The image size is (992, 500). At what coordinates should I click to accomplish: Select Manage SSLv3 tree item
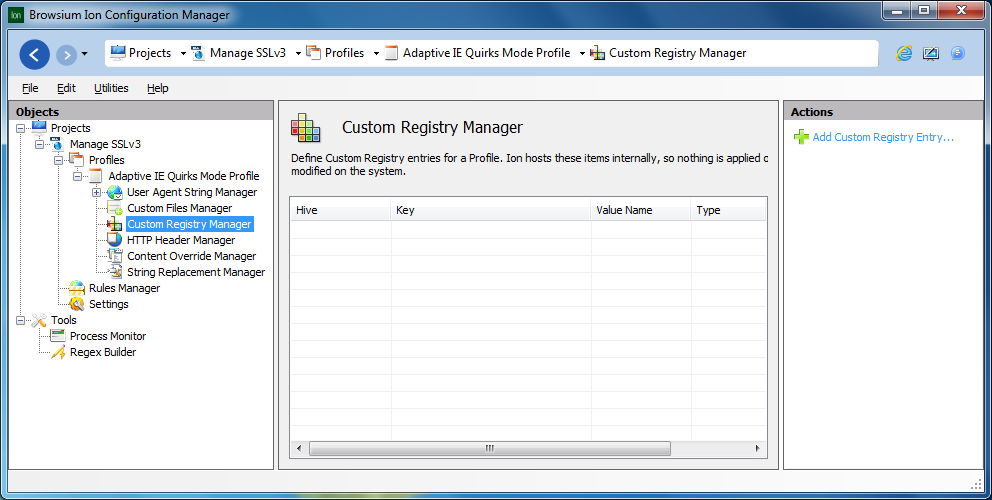[x=105, y=144]
